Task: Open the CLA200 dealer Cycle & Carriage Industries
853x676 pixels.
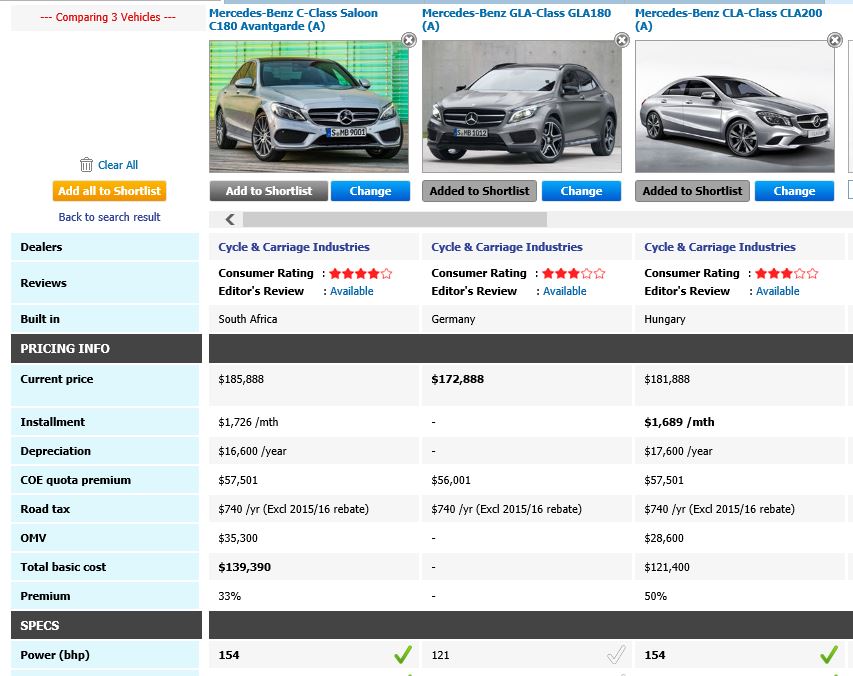Action: (720, 247)
